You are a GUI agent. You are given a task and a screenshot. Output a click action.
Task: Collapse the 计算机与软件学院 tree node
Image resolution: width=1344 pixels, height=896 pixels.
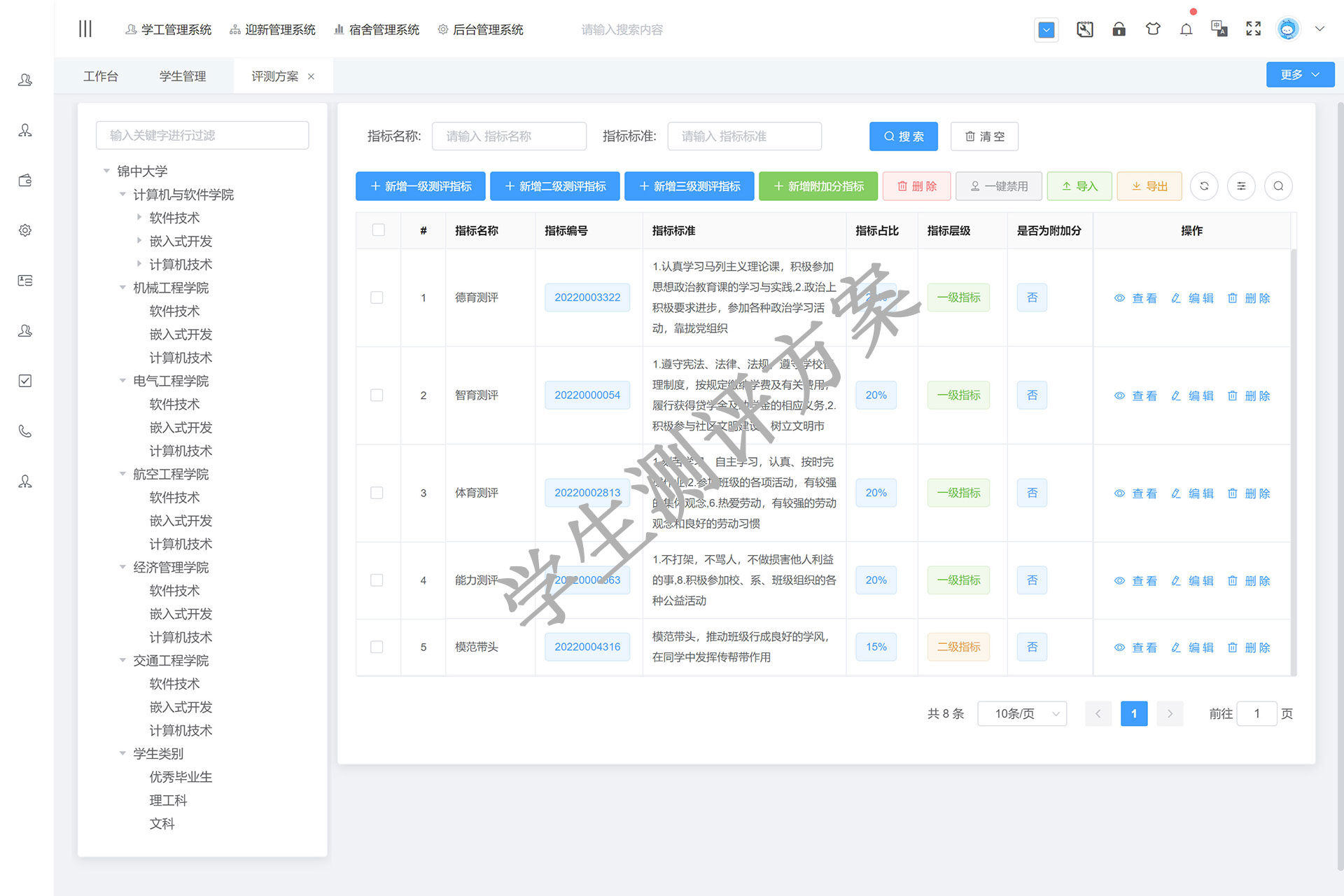pos(122,195)
